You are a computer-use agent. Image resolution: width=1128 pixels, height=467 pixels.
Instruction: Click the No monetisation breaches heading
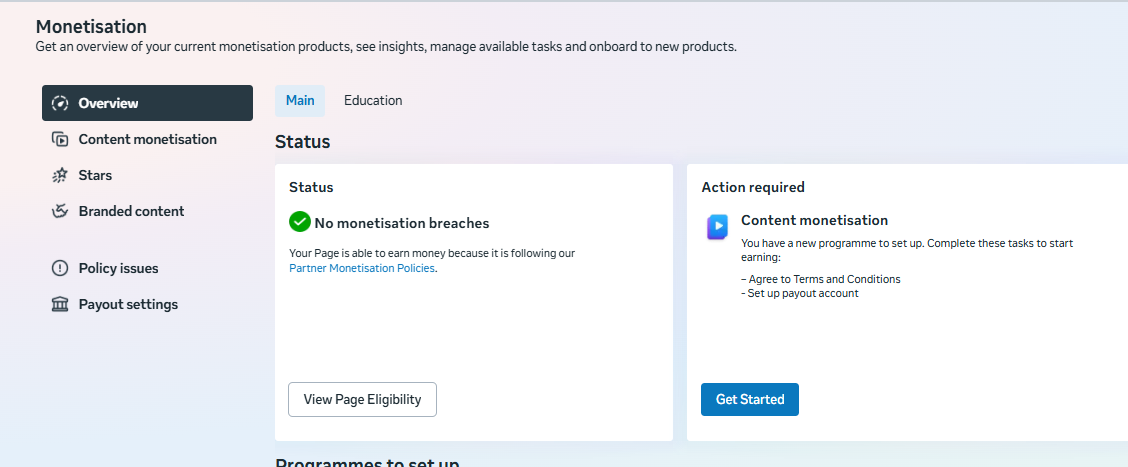(x=402, y=223)
